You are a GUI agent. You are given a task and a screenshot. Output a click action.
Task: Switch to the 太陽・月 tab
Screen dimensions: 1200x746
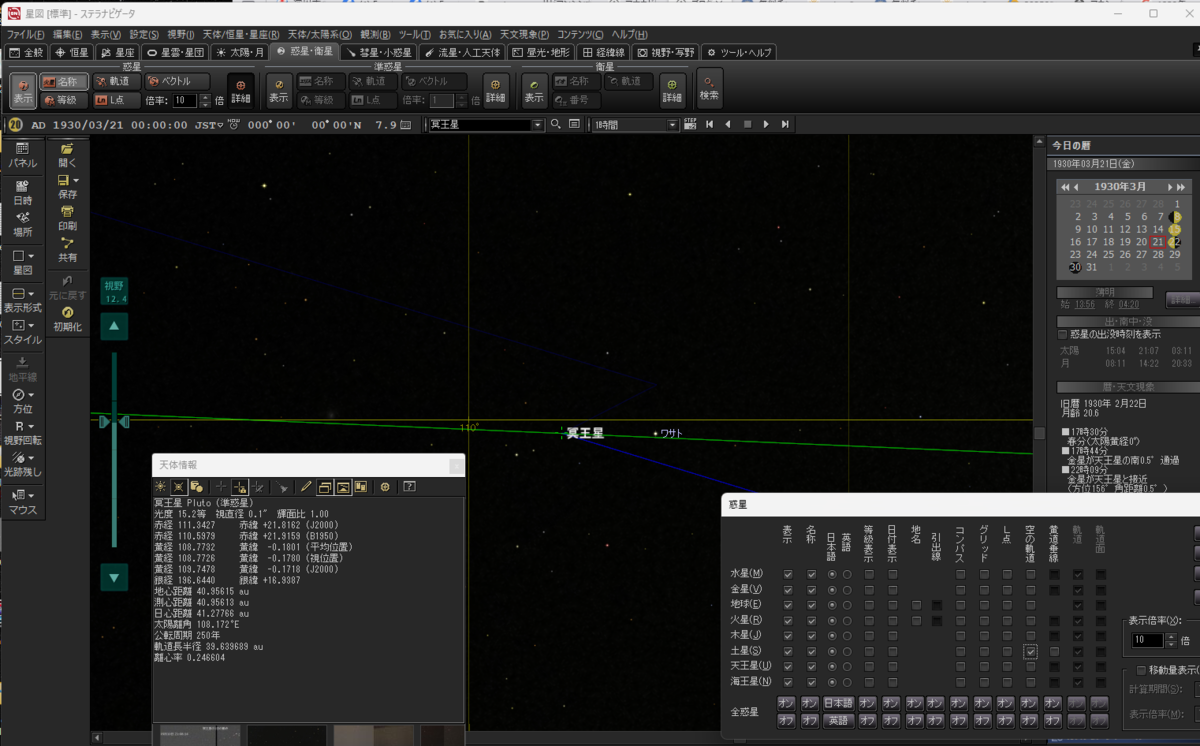tap(240, 52)
